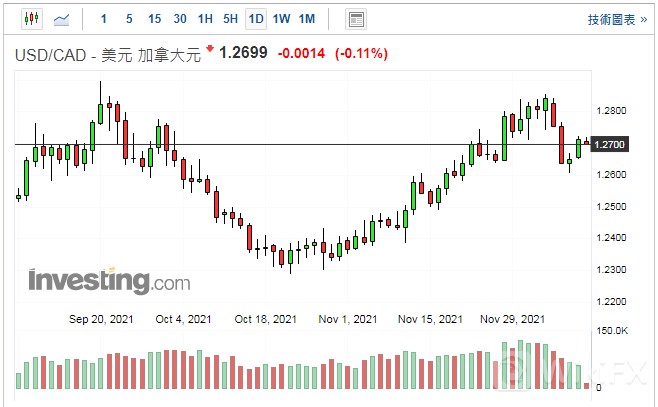
Task: Select the 1D daily interval
Action: click(256, 19)
